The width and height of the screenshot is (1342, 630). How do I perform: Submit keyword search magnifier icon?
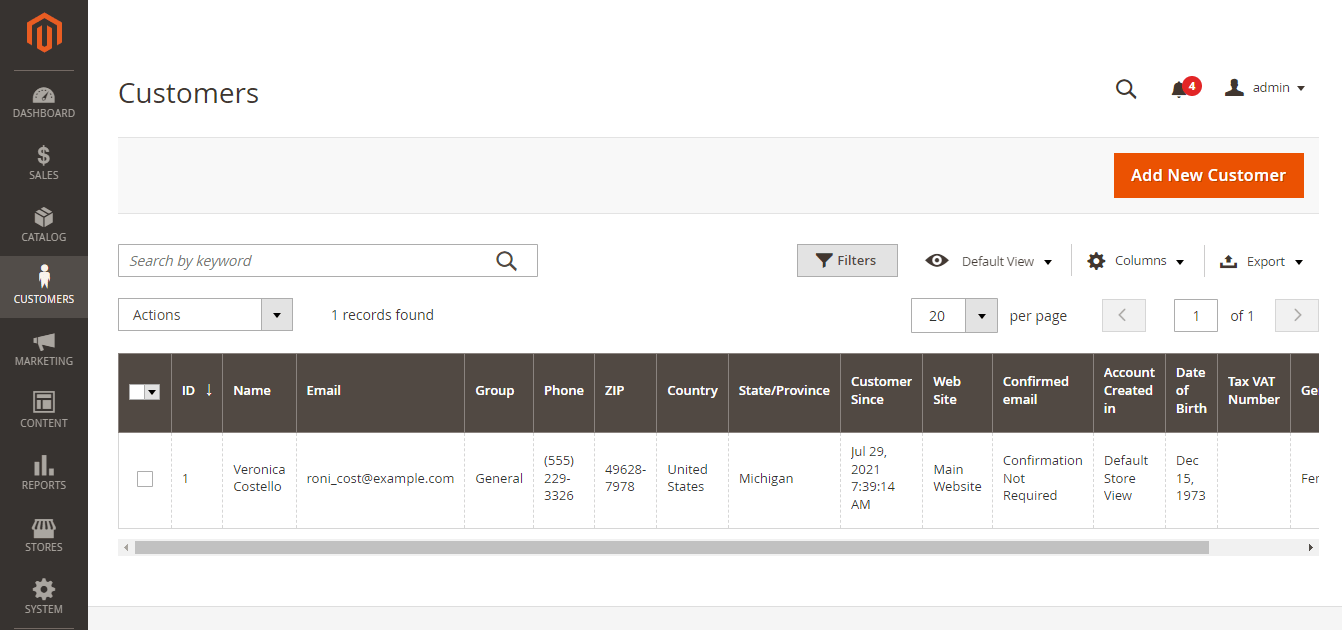[x=507, y=261]
